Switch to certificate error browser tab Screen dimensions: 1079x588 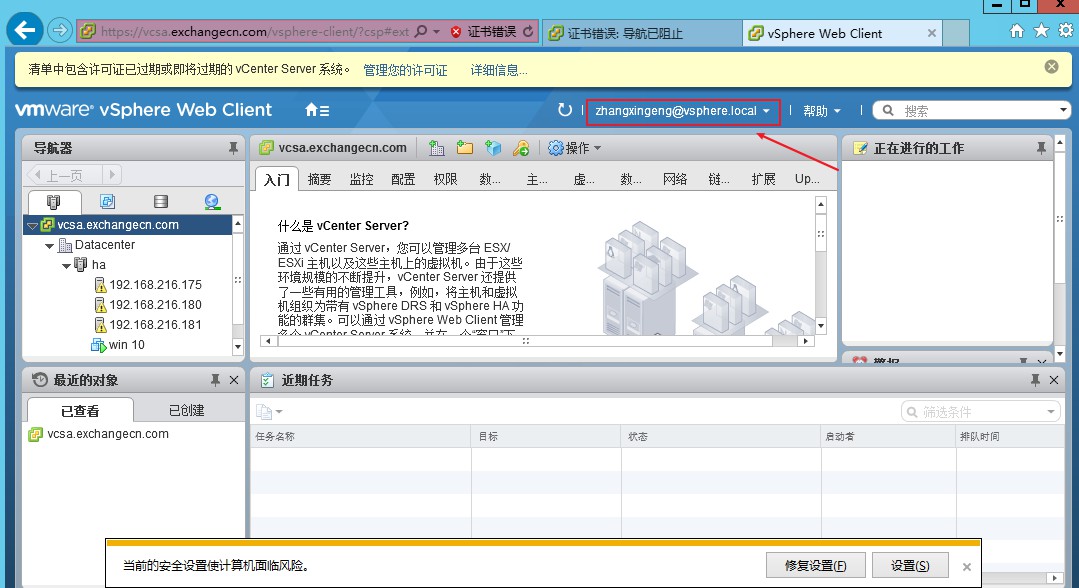click(x=642, y=33)
